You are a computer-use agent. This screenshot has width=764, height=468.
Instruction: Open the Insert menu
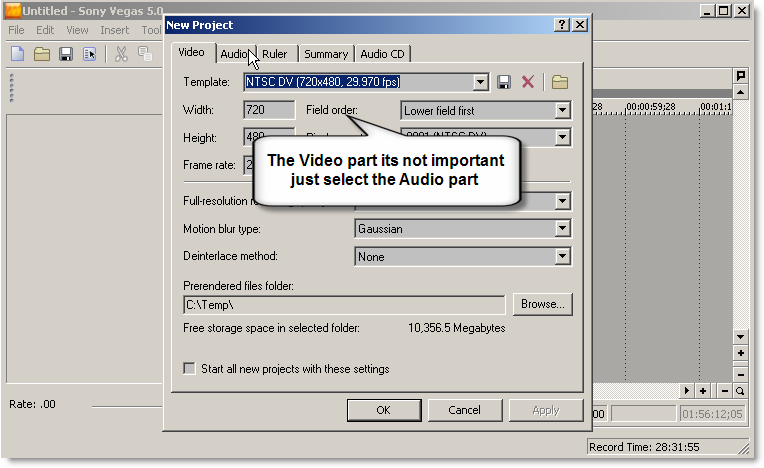tap(115, 30)
